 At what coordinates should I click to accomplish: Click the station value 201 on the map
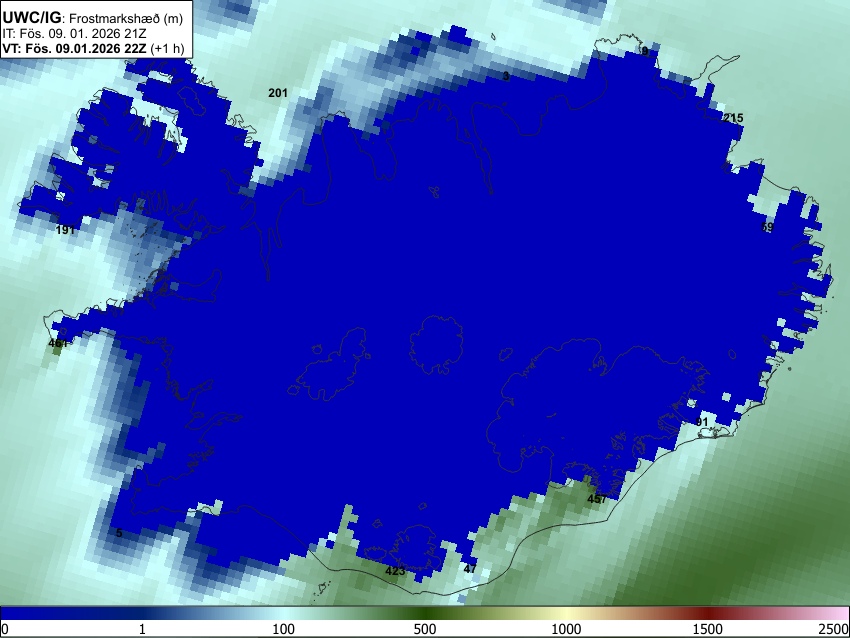[278, 93]
